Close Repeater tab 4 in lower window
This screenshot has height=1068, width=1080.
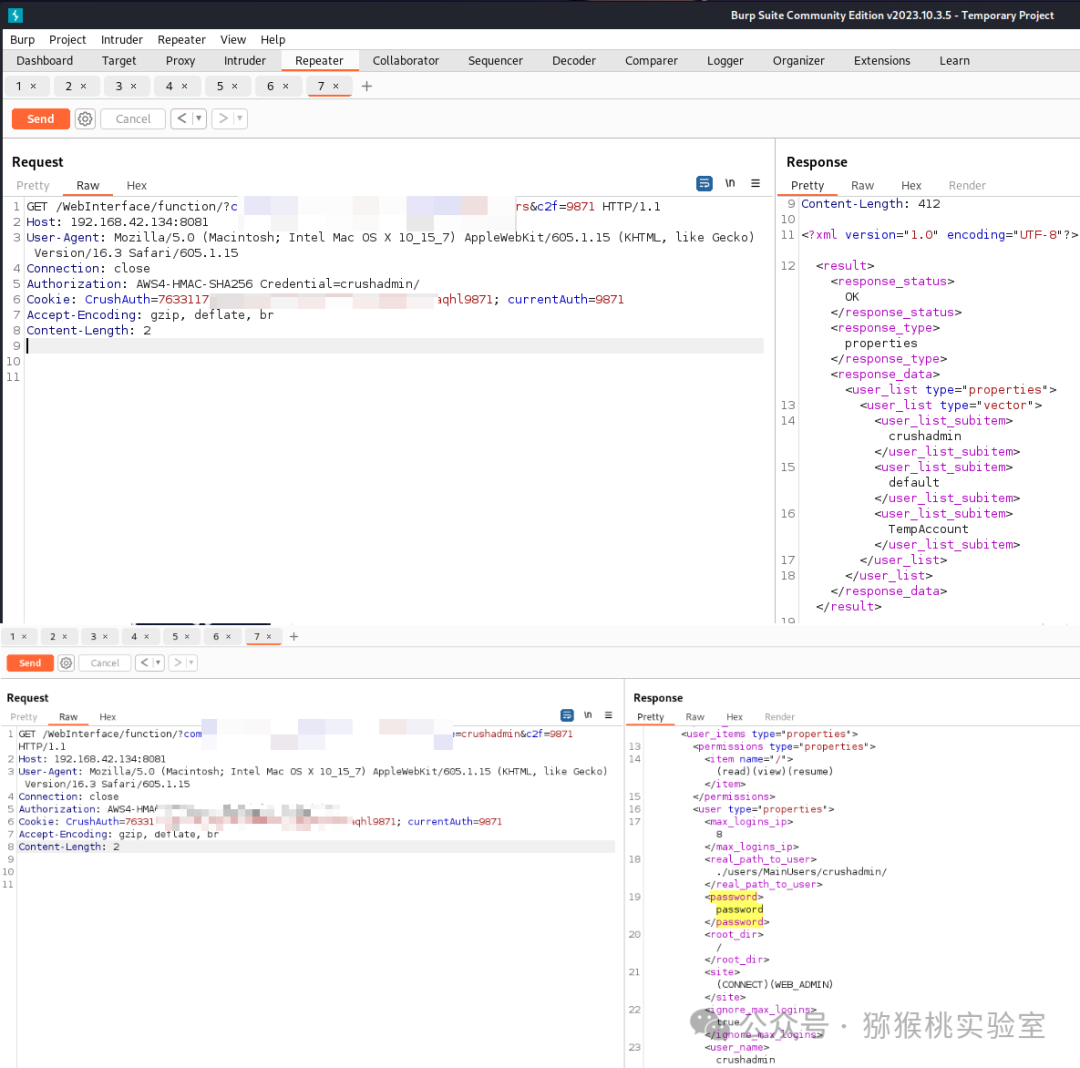tap(147, 636)
